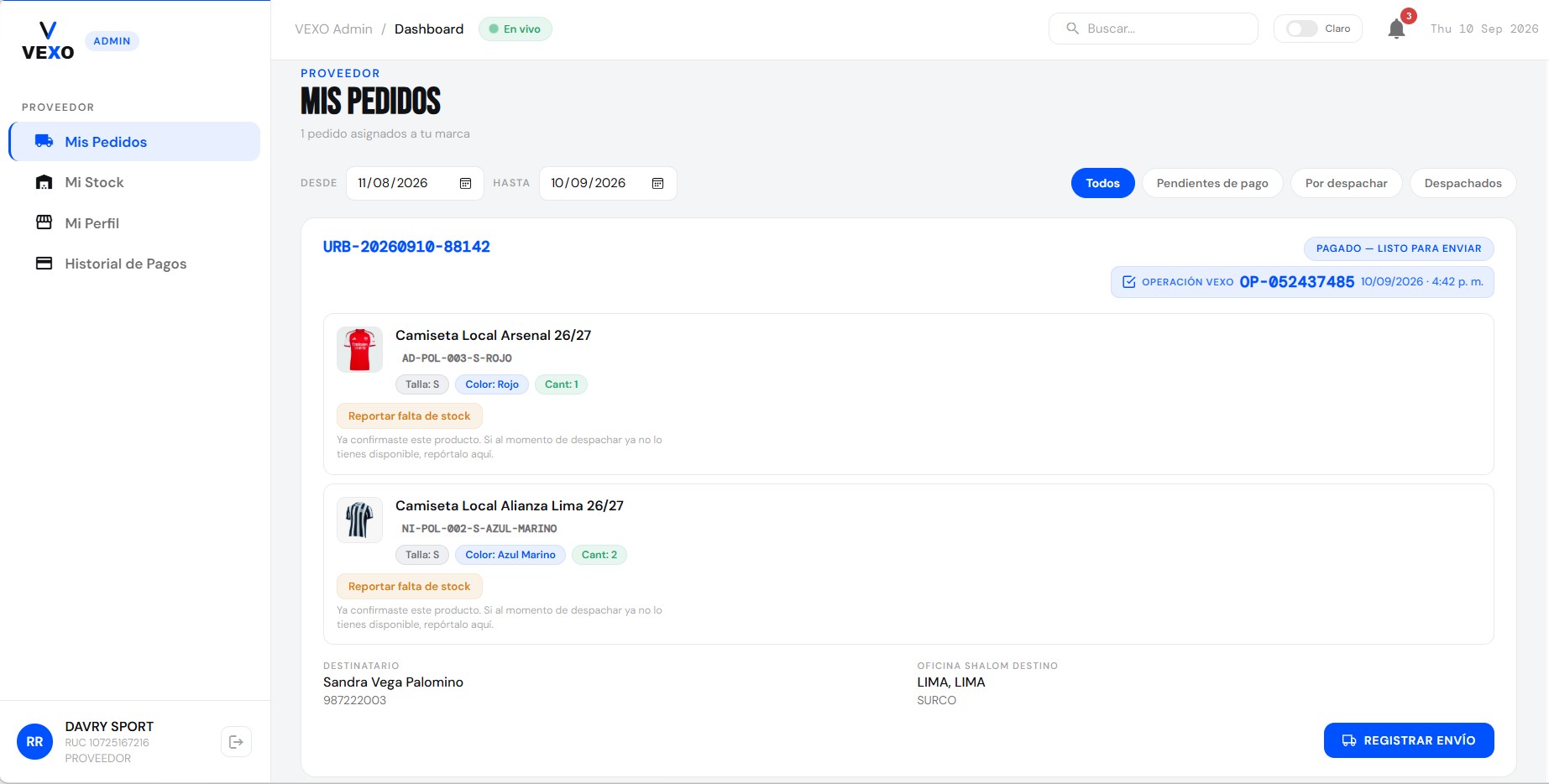Click SKU AD-POL-003-S-ROJO

[x=457, y=358]
